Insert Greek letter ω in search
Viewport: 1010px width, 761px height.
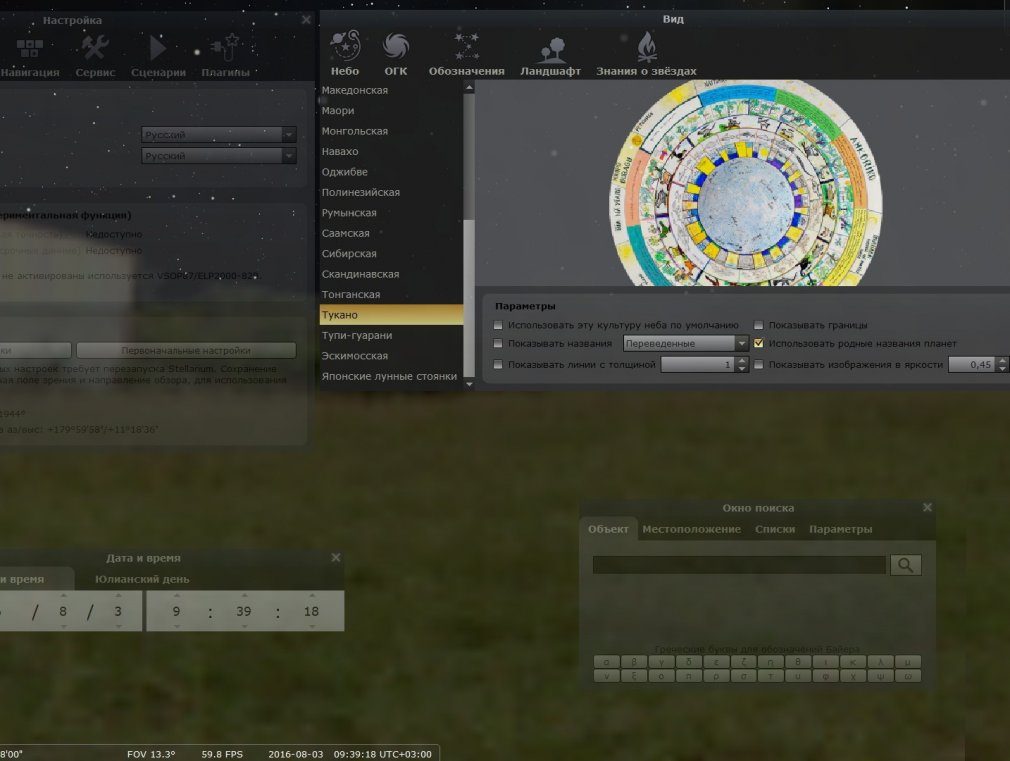click(908, 676)
